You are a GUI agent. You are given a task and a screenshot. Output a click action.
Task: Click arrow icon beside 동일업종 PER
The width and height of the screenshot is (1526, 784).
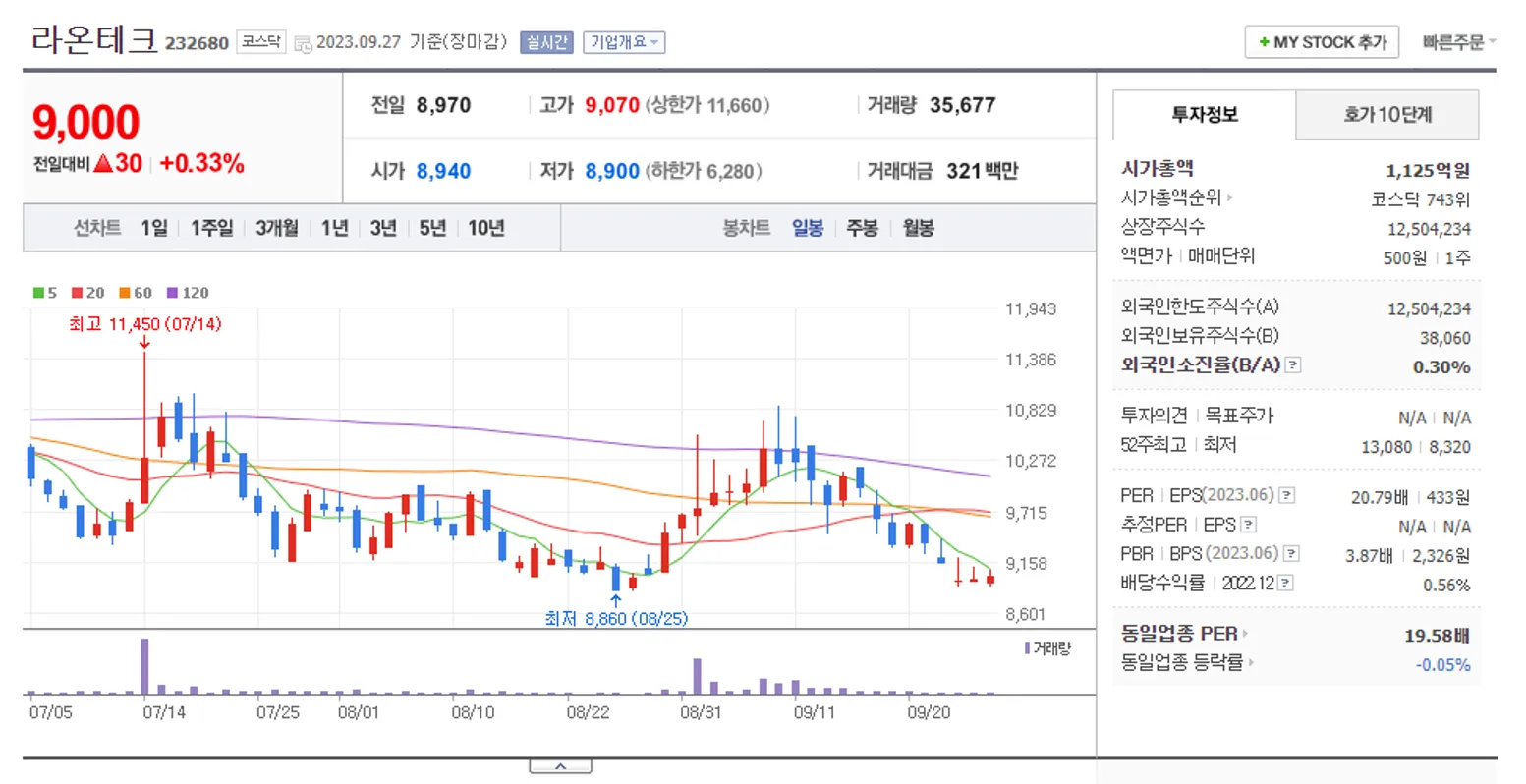(x=1245, y=634)
